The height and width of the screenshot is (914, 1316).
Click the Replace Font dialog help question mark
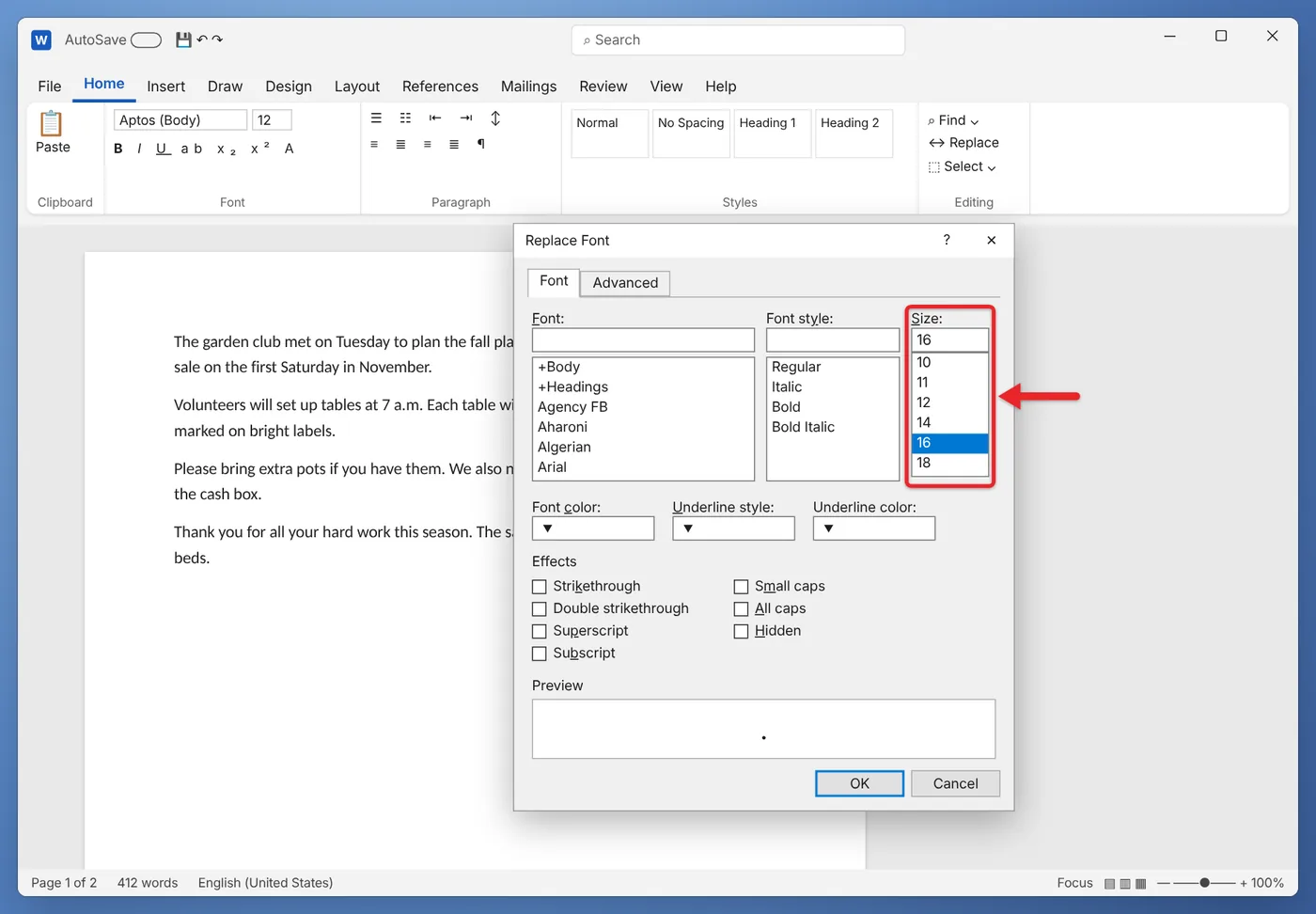947,240
